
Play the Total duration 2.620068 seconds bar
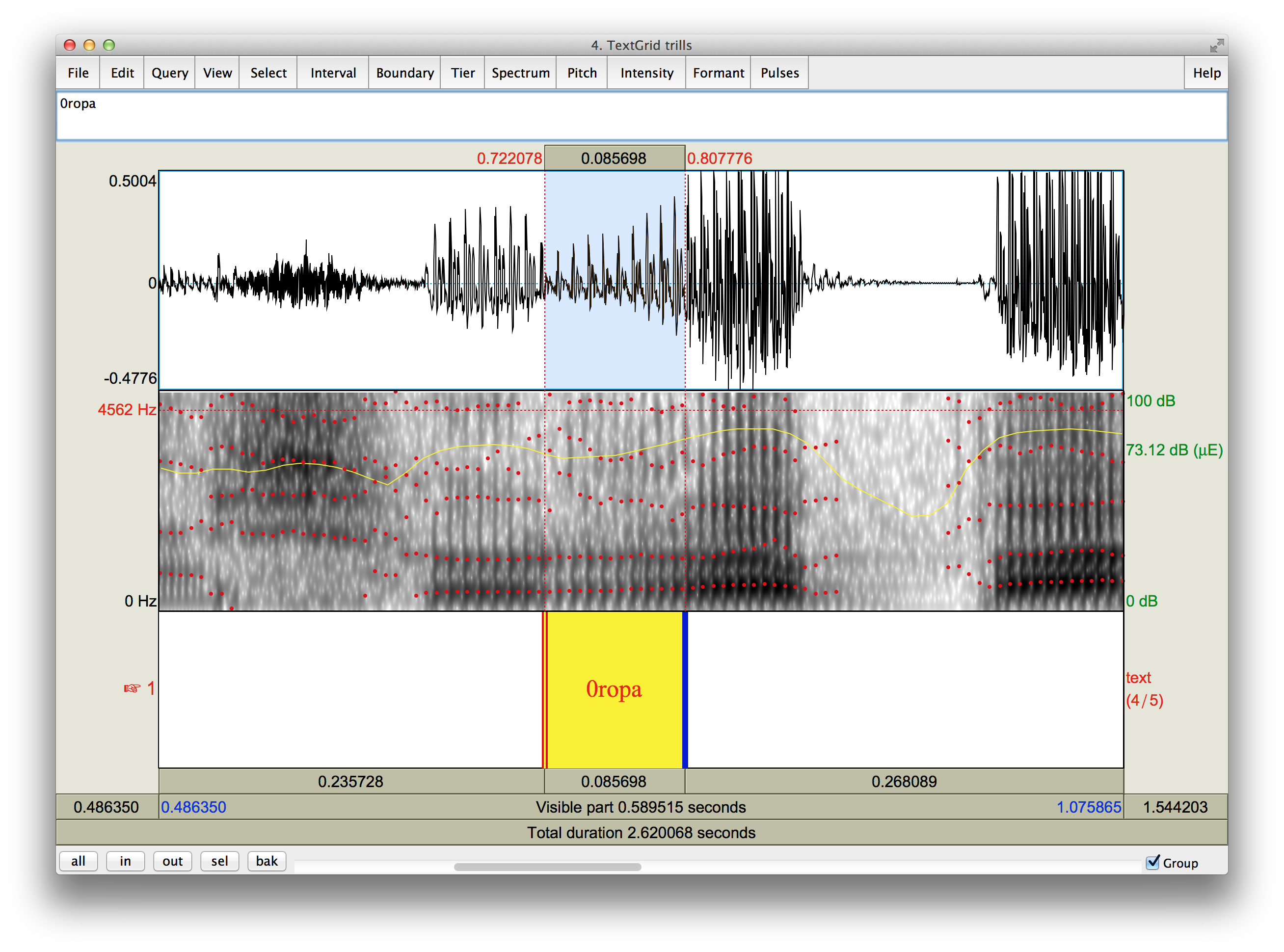tap(641, 833)
